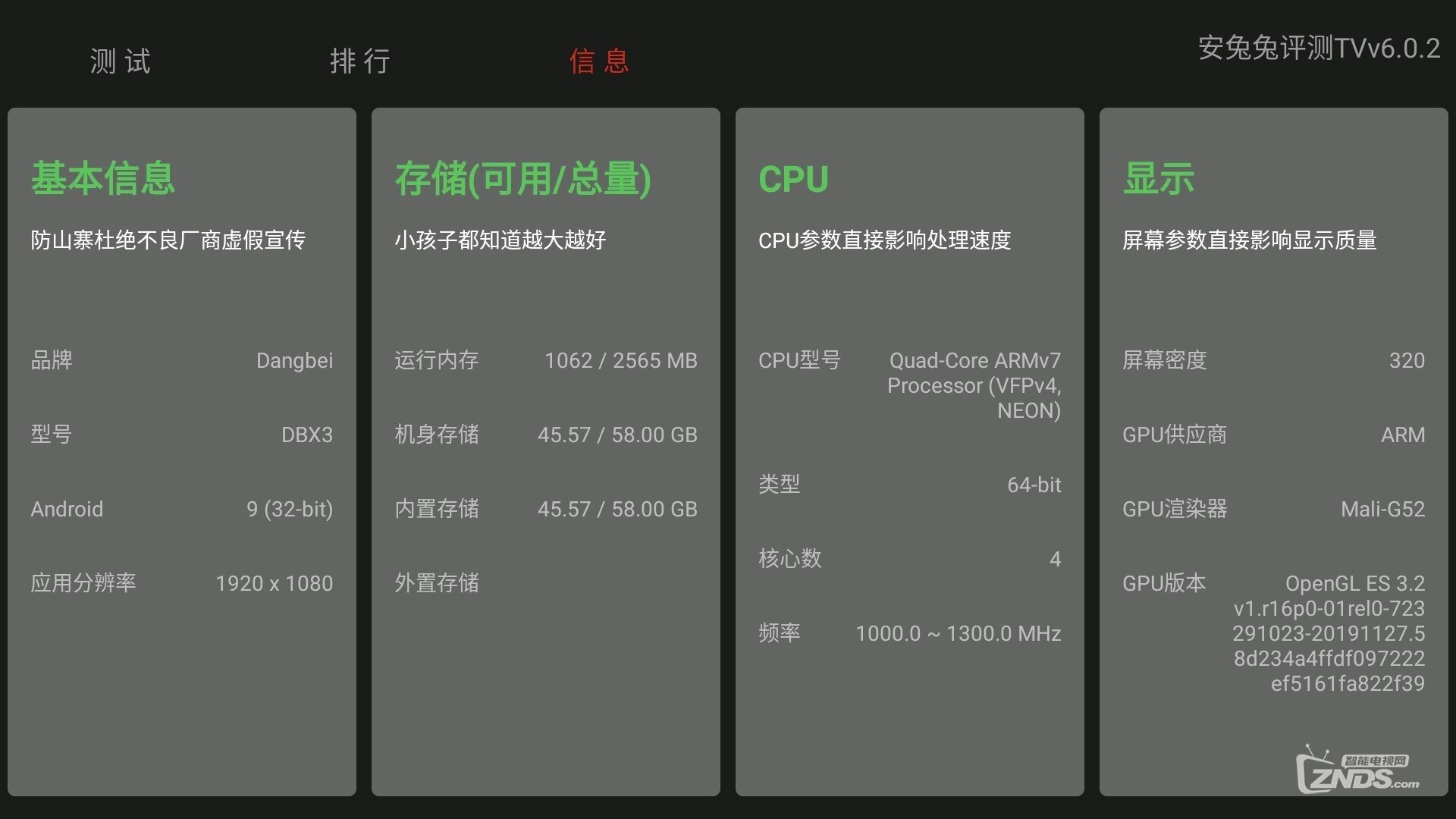
Task: Click the GPU版本 label
Action: click(x=1164, y=583)
